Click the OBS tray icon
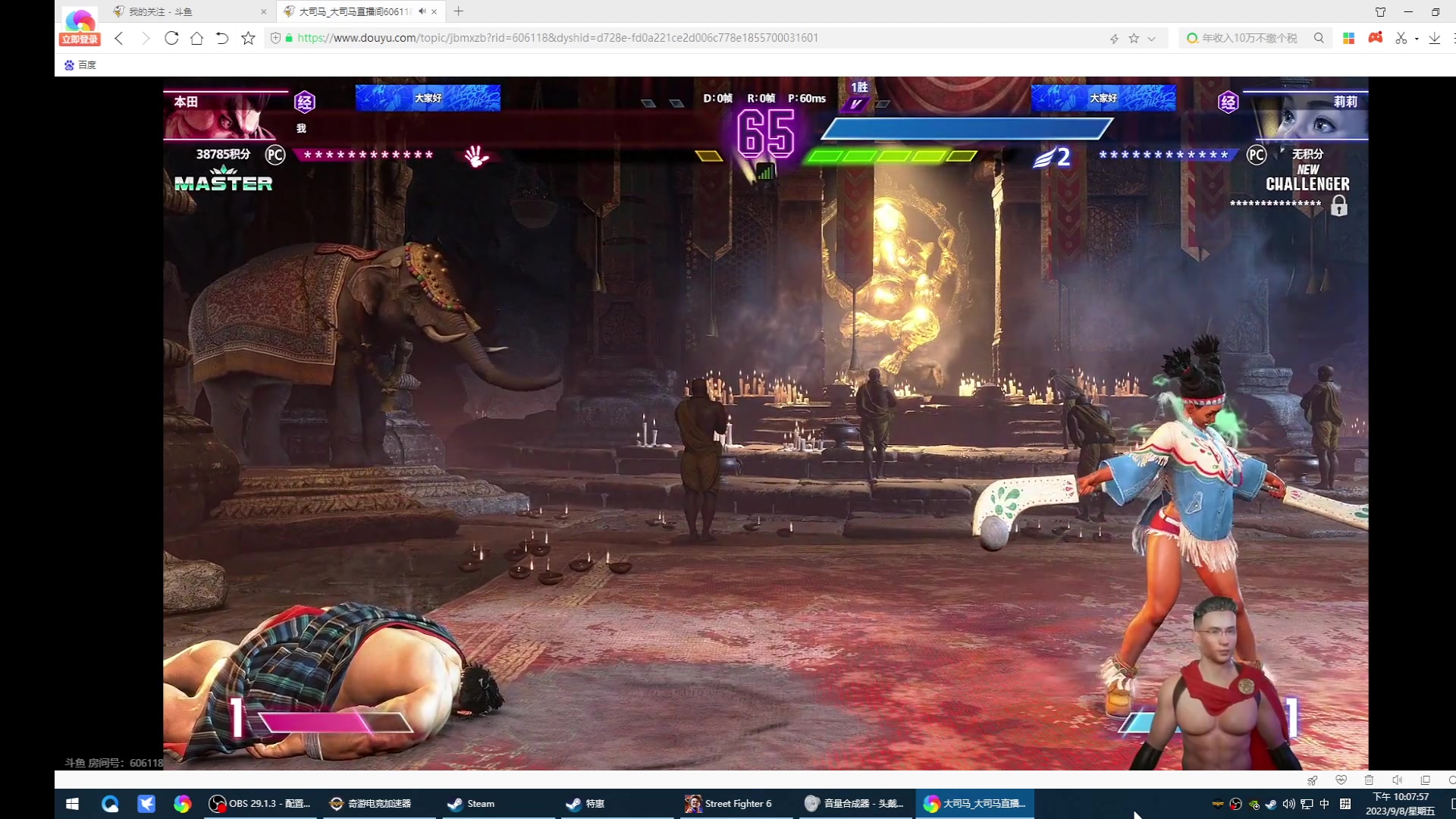1456x819 pixels. pos(1236,804)
